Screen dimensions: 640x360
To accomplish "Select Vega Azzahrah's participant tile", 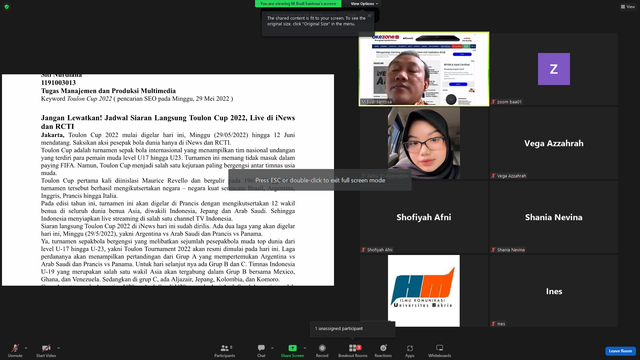I will pyautogui.click(x=554, y=143).
